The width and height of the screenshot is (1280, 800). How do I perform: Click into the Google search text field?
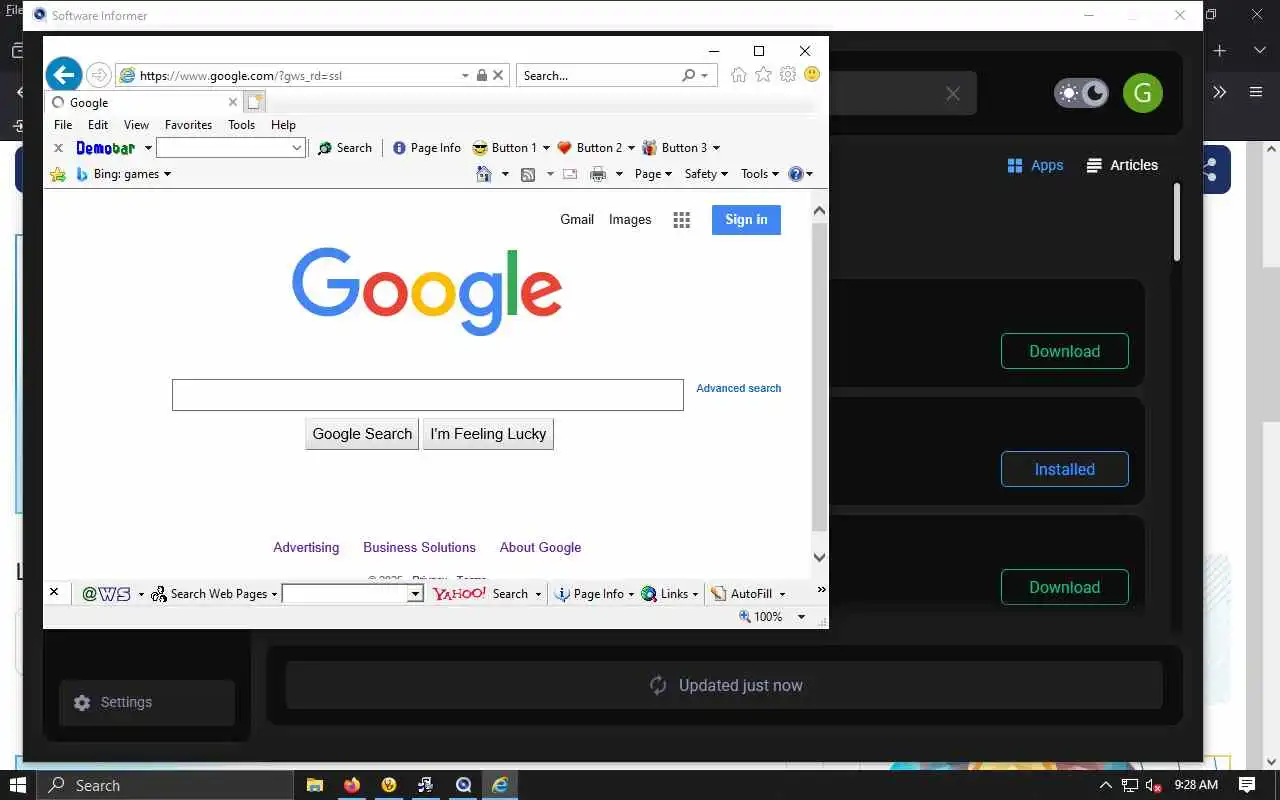[428, 395]
